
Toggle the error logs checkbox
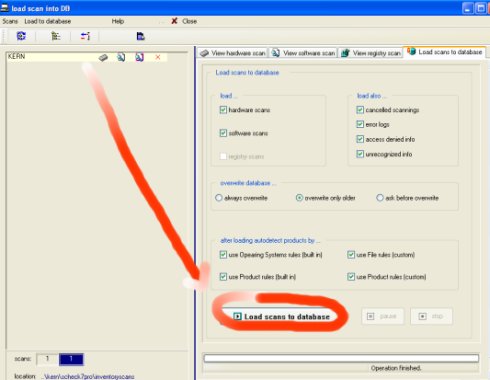point(360,124)
